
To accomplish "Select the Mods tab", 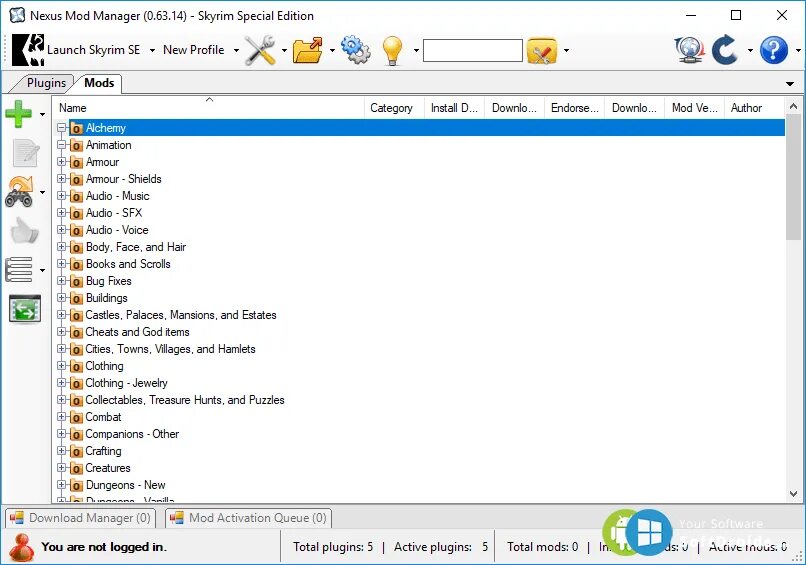I will click(x=99, y=83).
